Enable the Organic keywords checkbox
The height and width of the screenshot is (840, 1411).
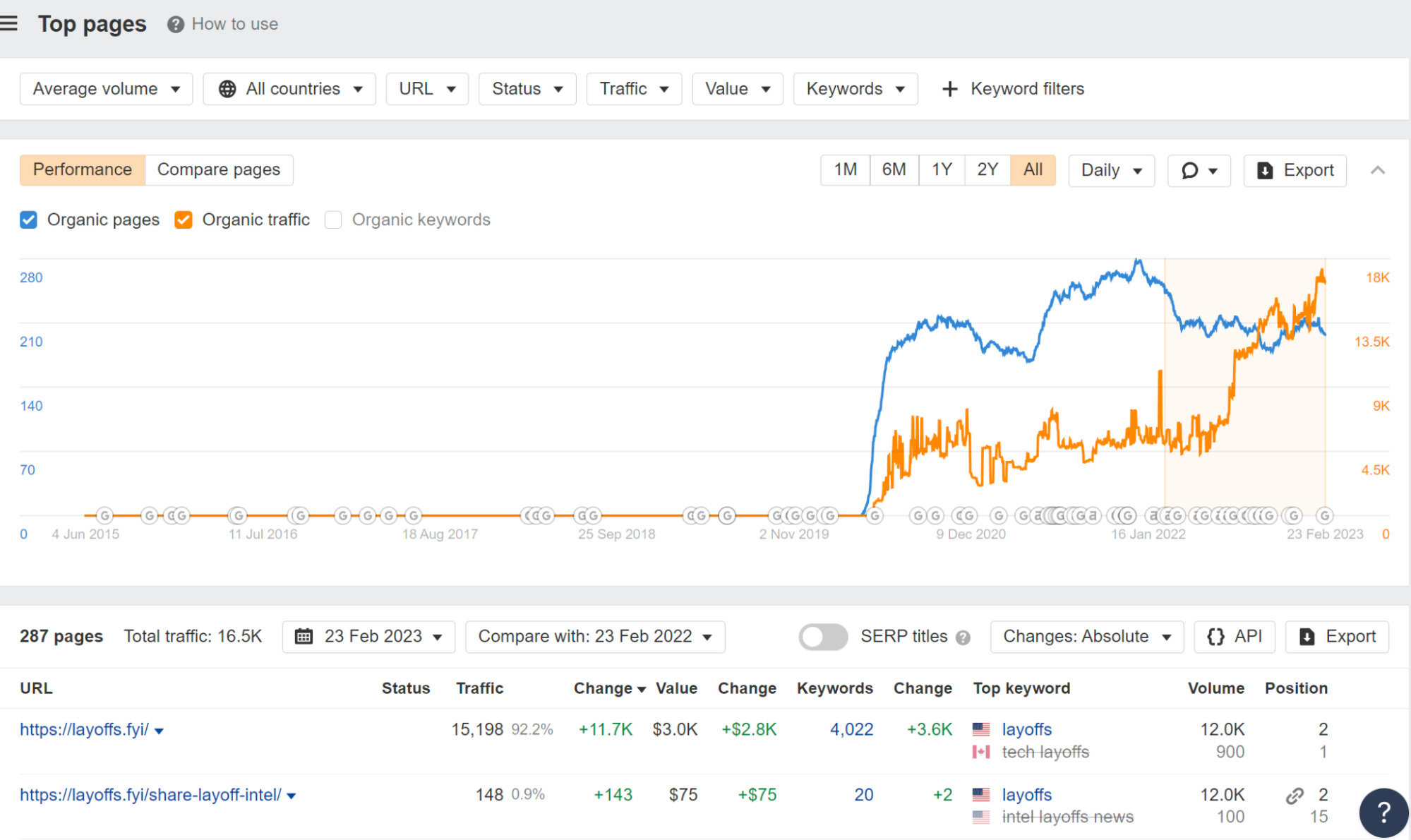[332, 220]
